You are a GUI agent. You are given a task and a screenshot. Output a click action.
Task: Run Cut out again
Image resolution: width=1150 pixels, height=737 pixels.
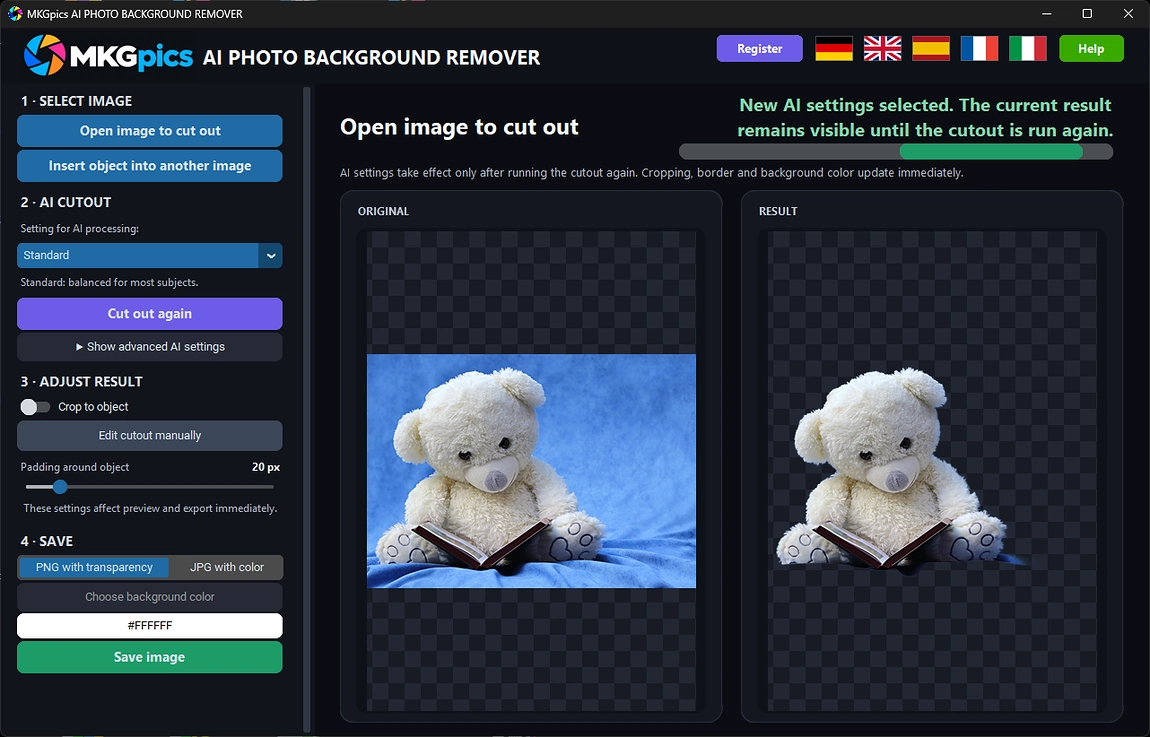(150, 313)
